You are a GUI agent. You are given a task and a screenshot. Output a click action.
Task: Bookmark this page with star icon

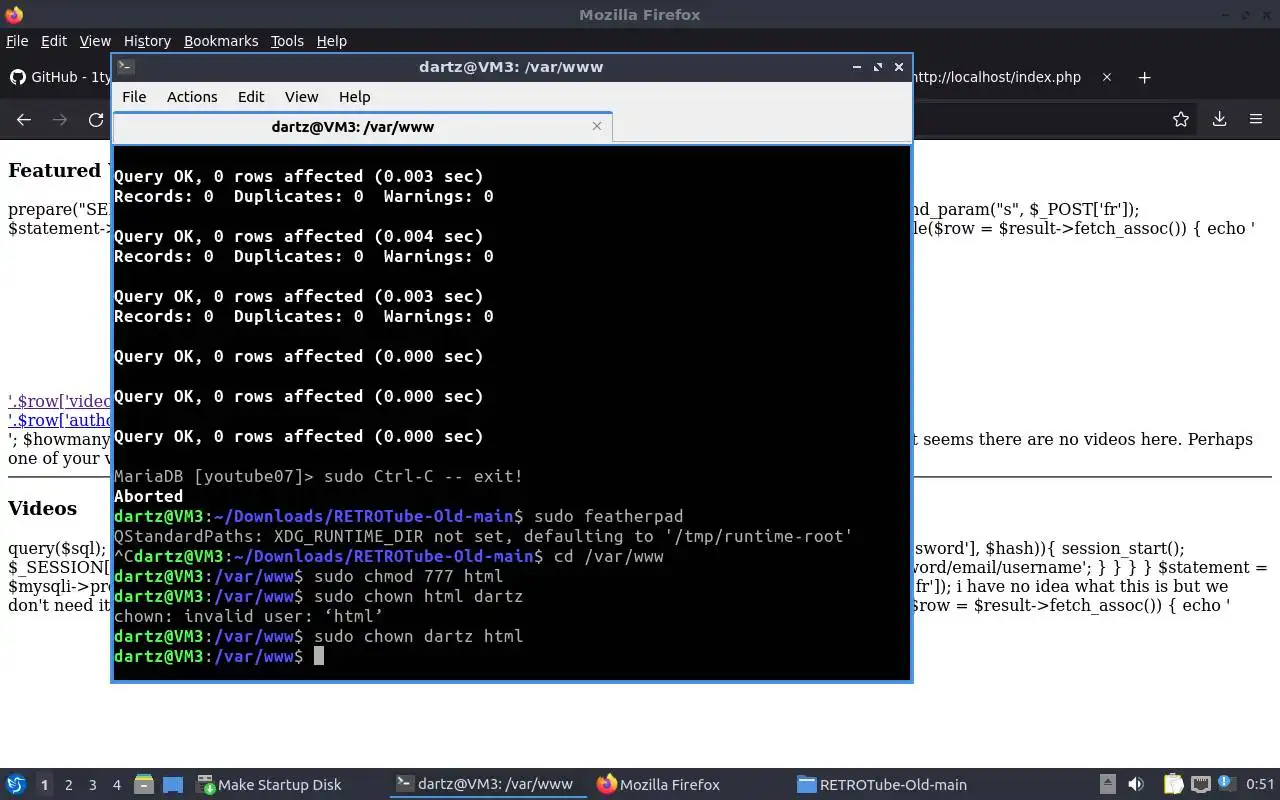point(1181,120)
